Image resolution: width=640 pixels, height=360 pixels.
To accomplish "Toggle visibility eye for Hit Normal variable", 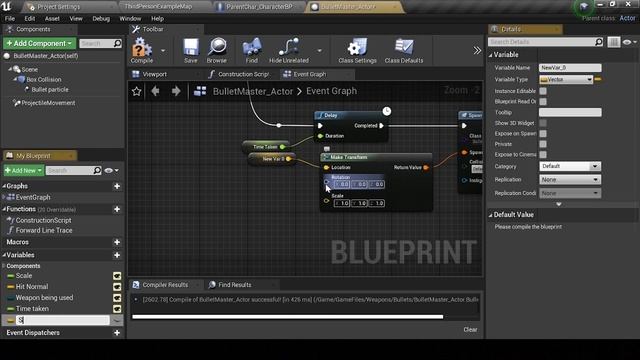I will pos(117,287).
